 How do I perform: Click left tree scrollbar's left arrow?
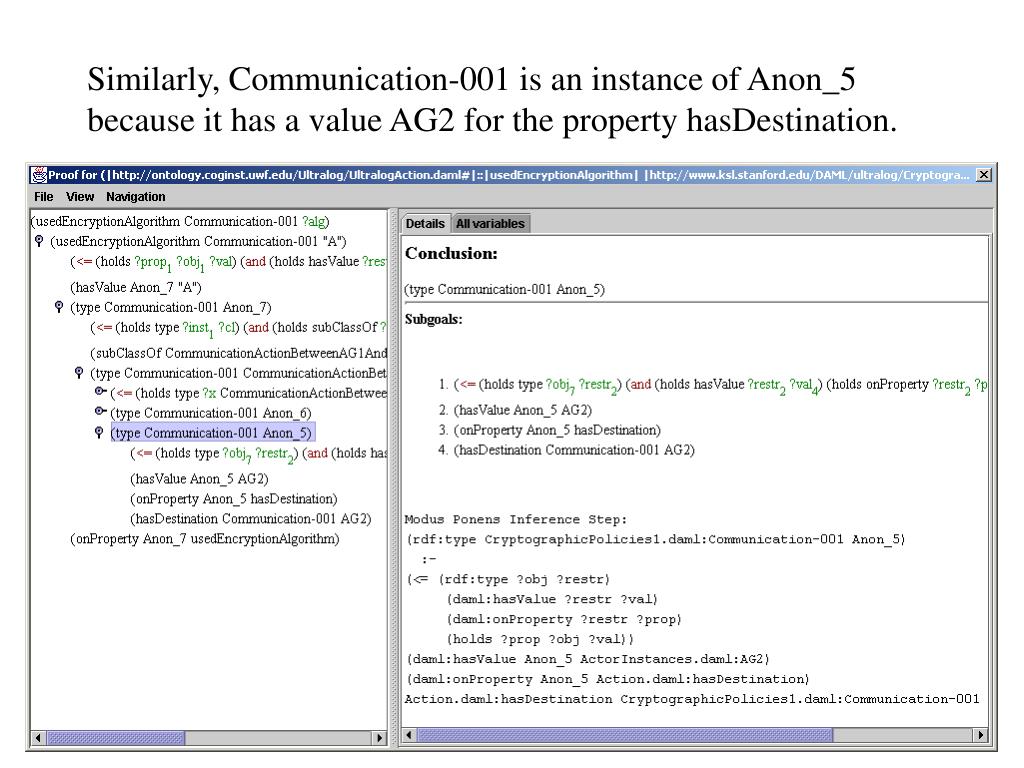[38, 738]
